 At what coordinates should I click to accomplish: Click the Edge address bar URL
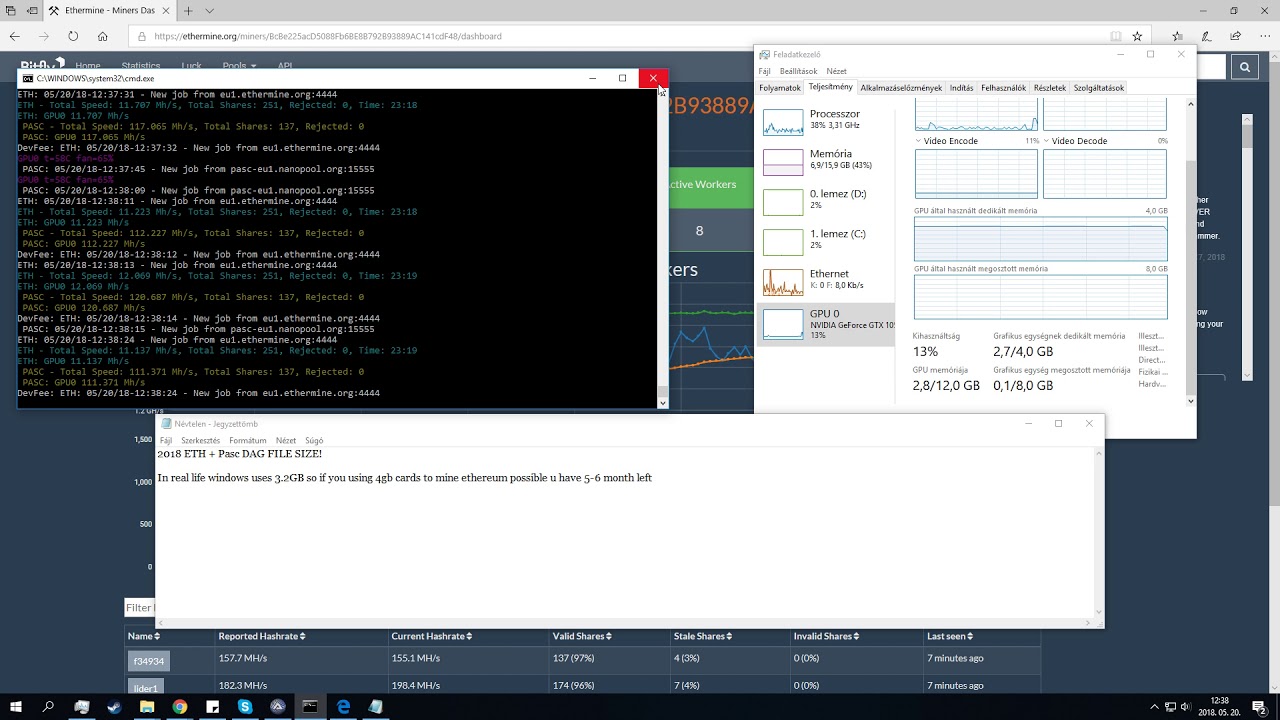(x=328, y=36)
